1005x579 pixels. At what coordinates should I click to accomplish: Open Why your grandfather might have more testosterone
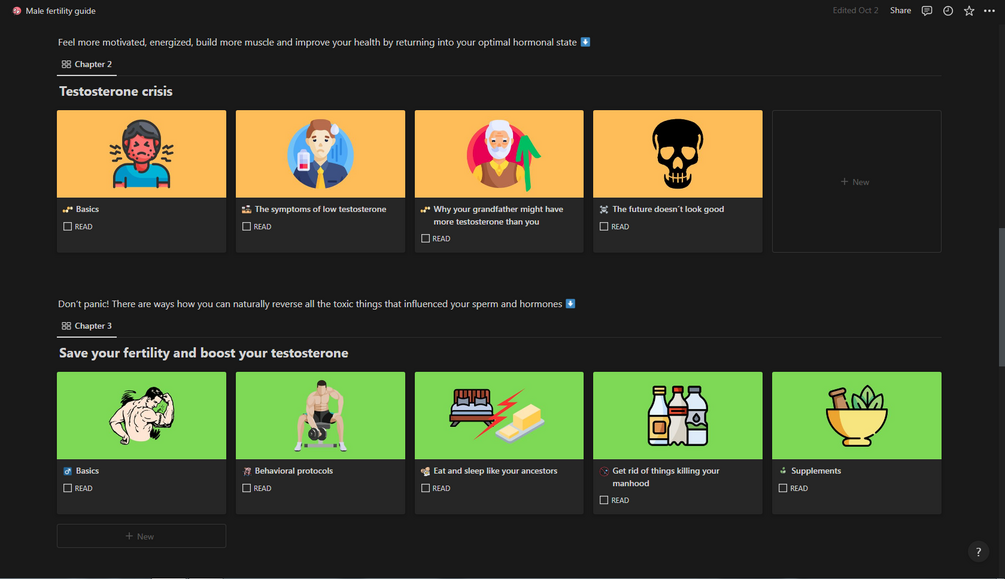(x=498, y=215)
